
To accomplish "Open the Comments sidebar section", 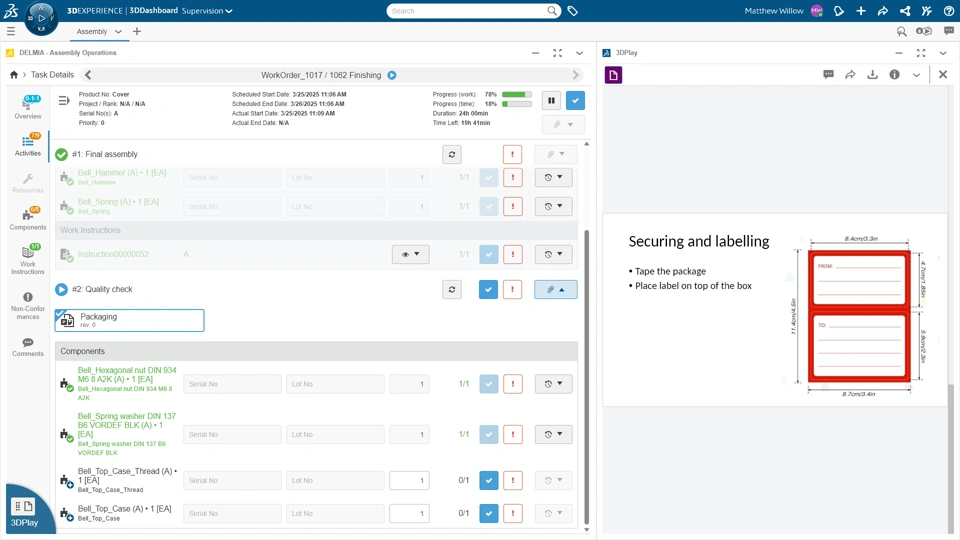I will pos(28,347).
